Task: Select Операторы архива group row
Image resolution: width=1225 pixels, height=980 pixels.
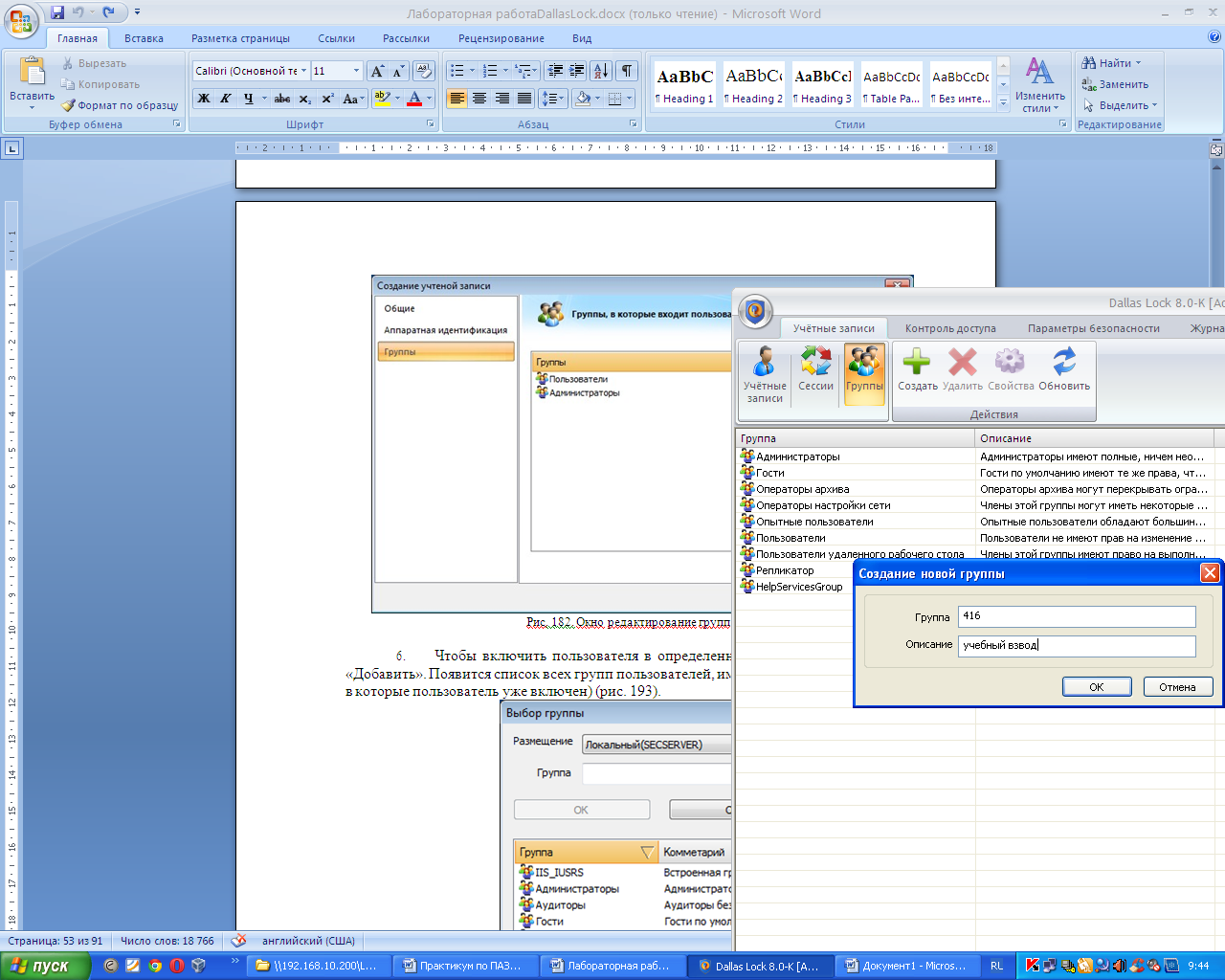Action: tap(980, 489)
